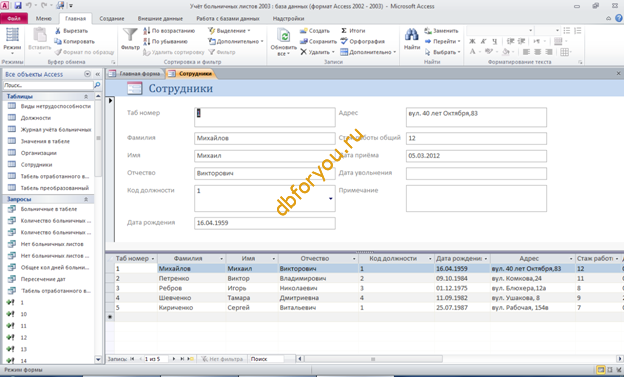This screenshot has height=377, width=624.
Task: Click the Фамилия field containing Михайлов
Action: coord(265,138)
